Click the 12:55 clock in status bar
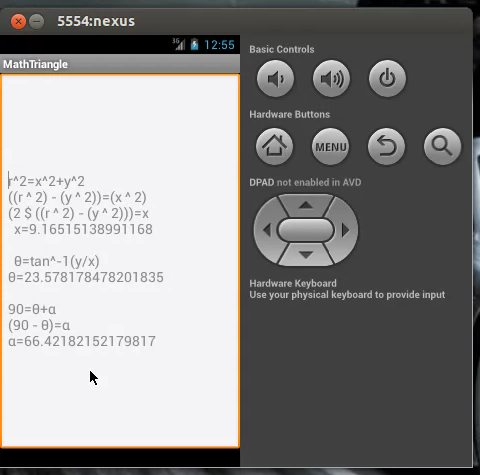This screenshot has height=475, width=480. pyautogui.click(x=219, y=45)
